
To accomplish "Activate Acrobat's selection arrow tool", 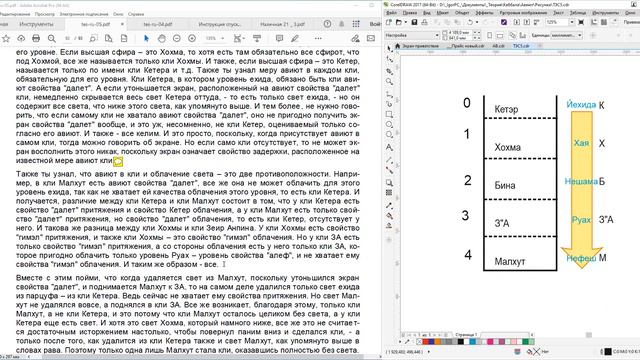I will 146,38.
